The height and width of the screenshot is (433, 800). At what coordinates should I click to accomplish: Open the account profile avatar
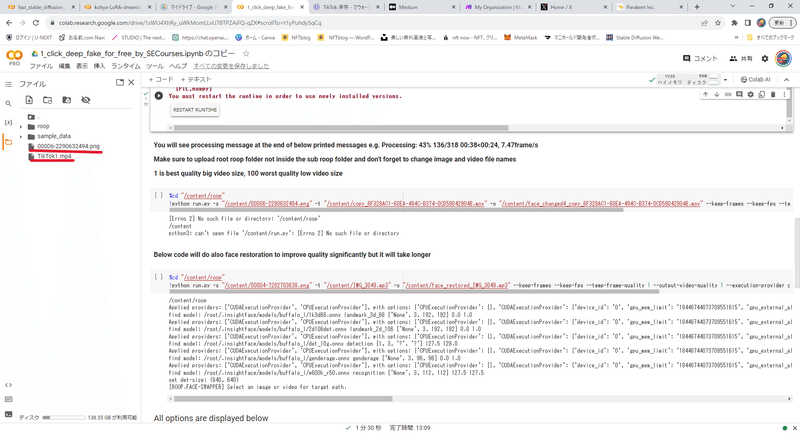click(783, 59)
